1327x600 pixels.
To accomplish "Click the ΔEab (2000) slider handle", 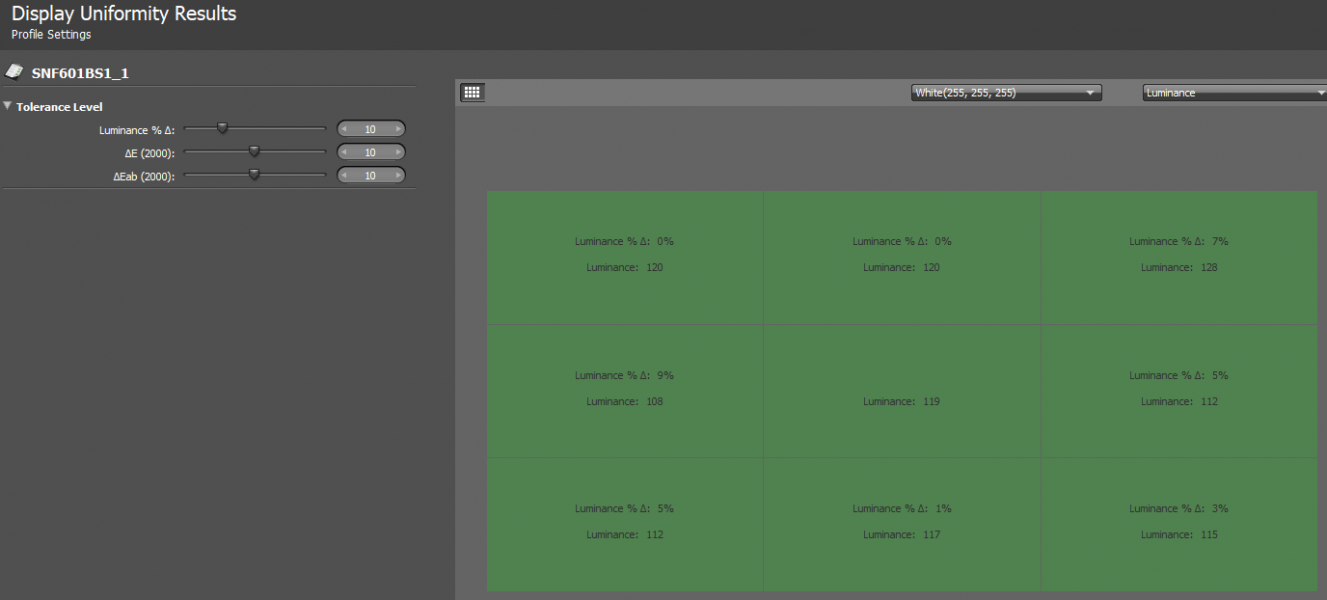I will pyautogui.click(x=254, y=175).
